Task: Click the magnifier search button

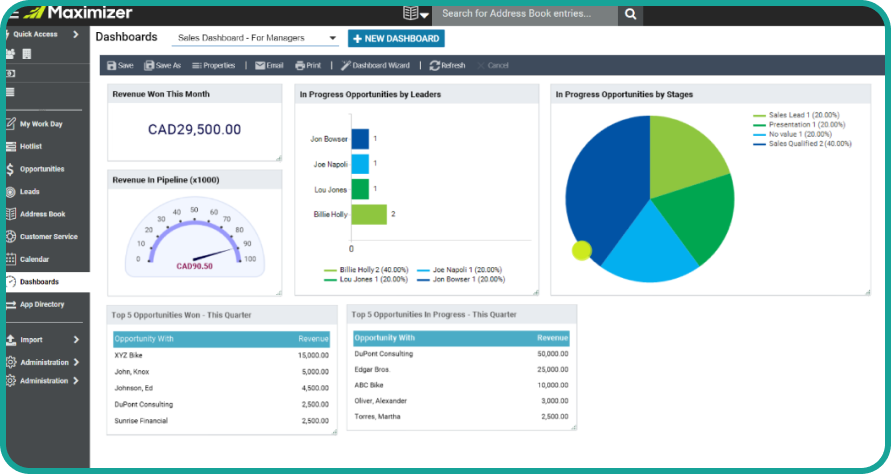Action: pyautogui.click(x=631, y=14)
